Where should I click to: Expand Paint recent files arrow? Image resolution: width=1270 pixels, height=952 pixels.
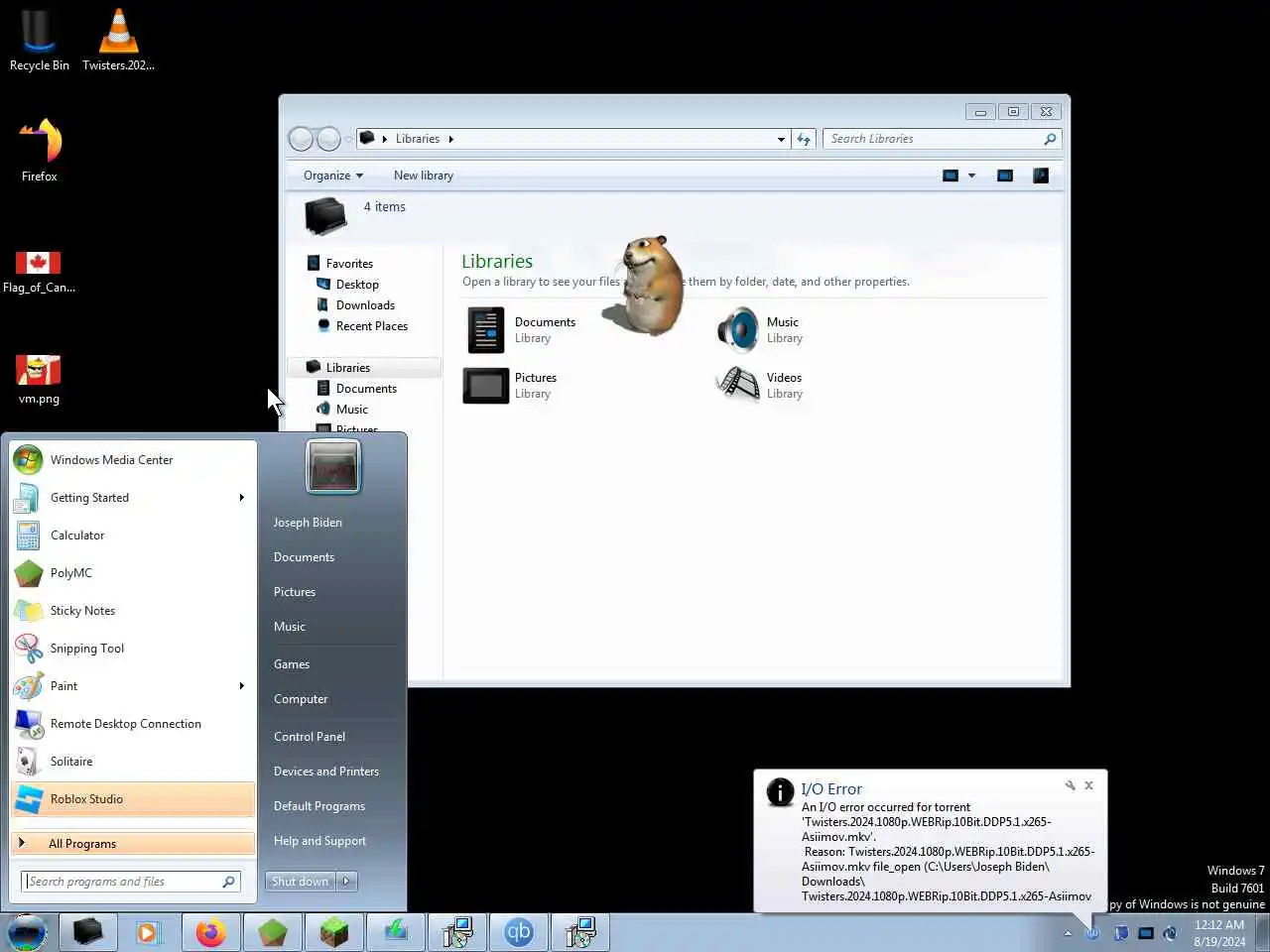(241, 686)
